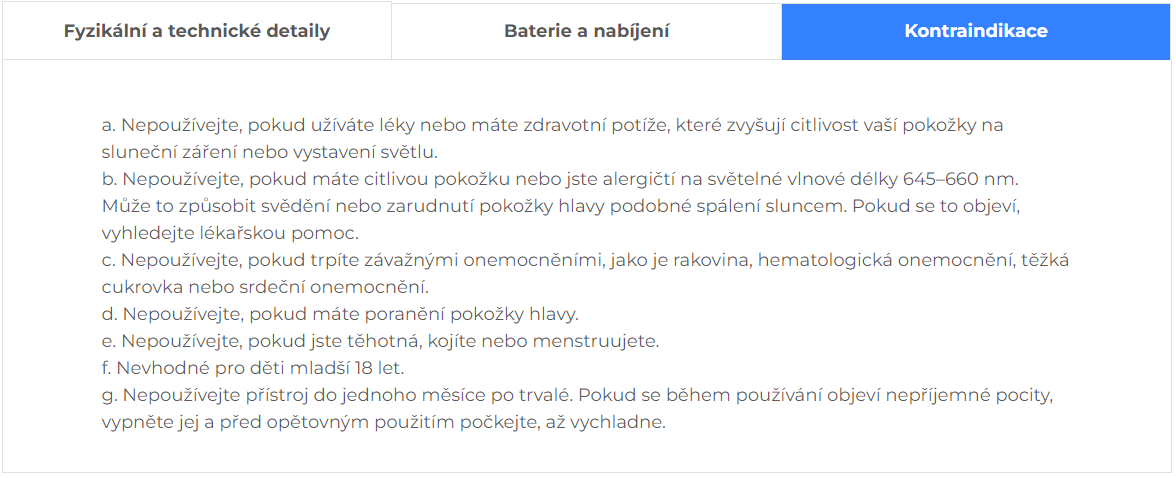Open the "Fyzikální a technické detaily" tab
The height and width of the screenshot is (478, 1176).
[196, 31]
